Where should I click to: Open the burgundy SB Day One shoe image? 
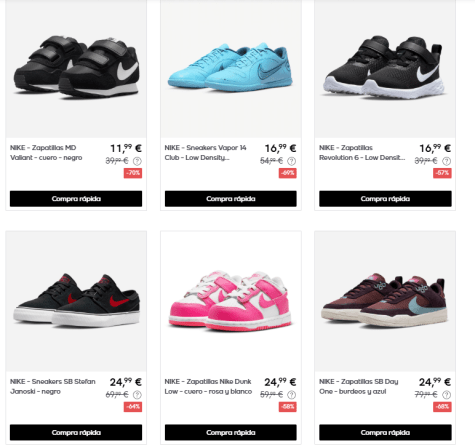coord(385,301)
